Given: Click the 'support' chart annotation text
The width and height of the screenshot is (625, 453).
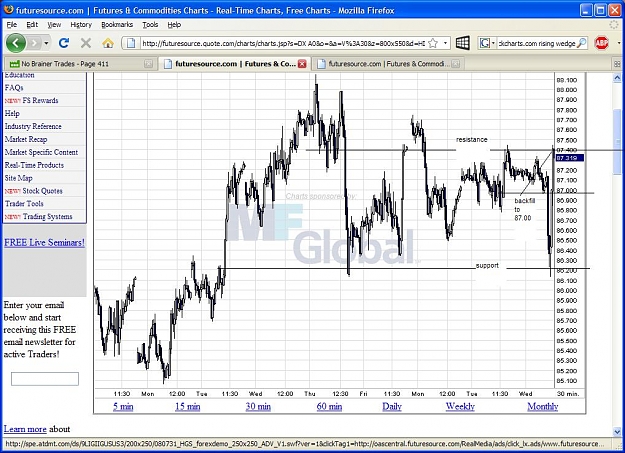Looking at the screenshot, I should tap(487, 265).
